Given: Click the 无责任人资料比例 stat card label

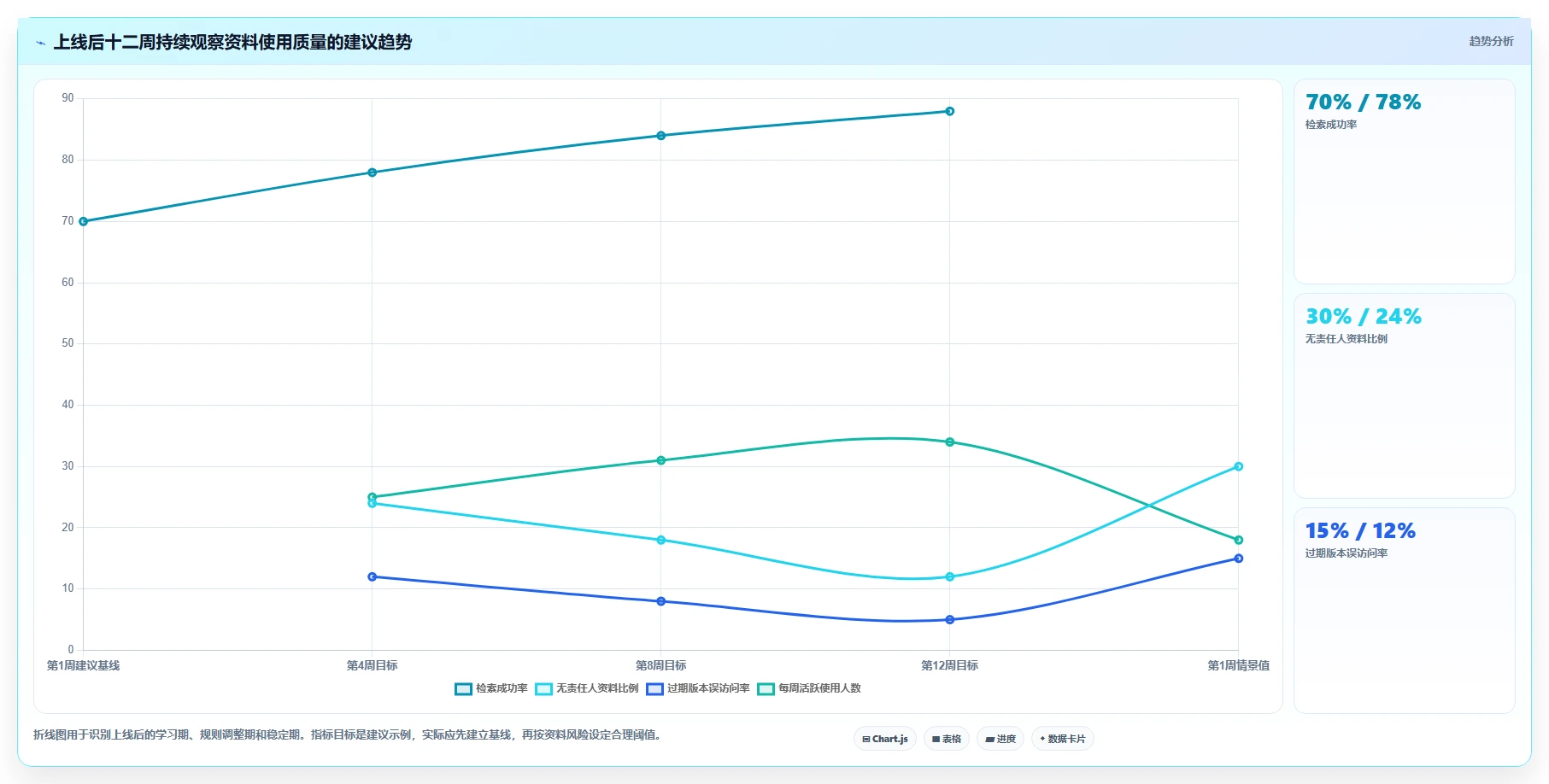Looking at the screenshot, I should click(x=1347, y=339).
